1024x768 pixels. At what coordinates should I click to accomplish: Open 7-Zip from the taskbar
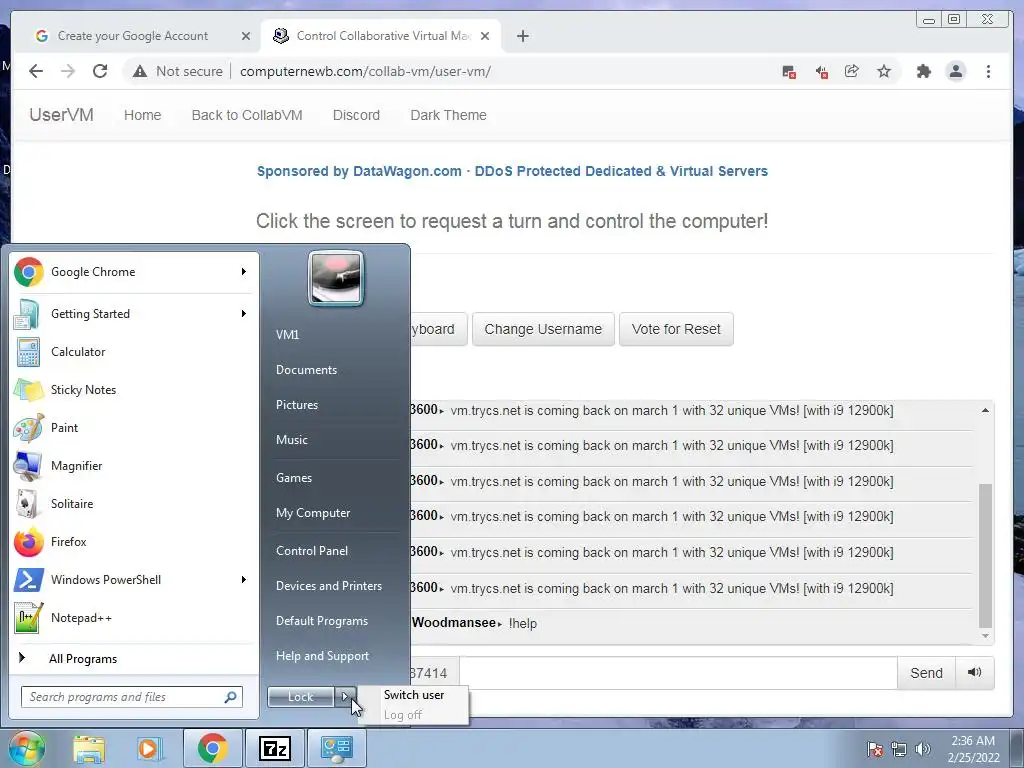pyautogui.click(x=274, y=748)
